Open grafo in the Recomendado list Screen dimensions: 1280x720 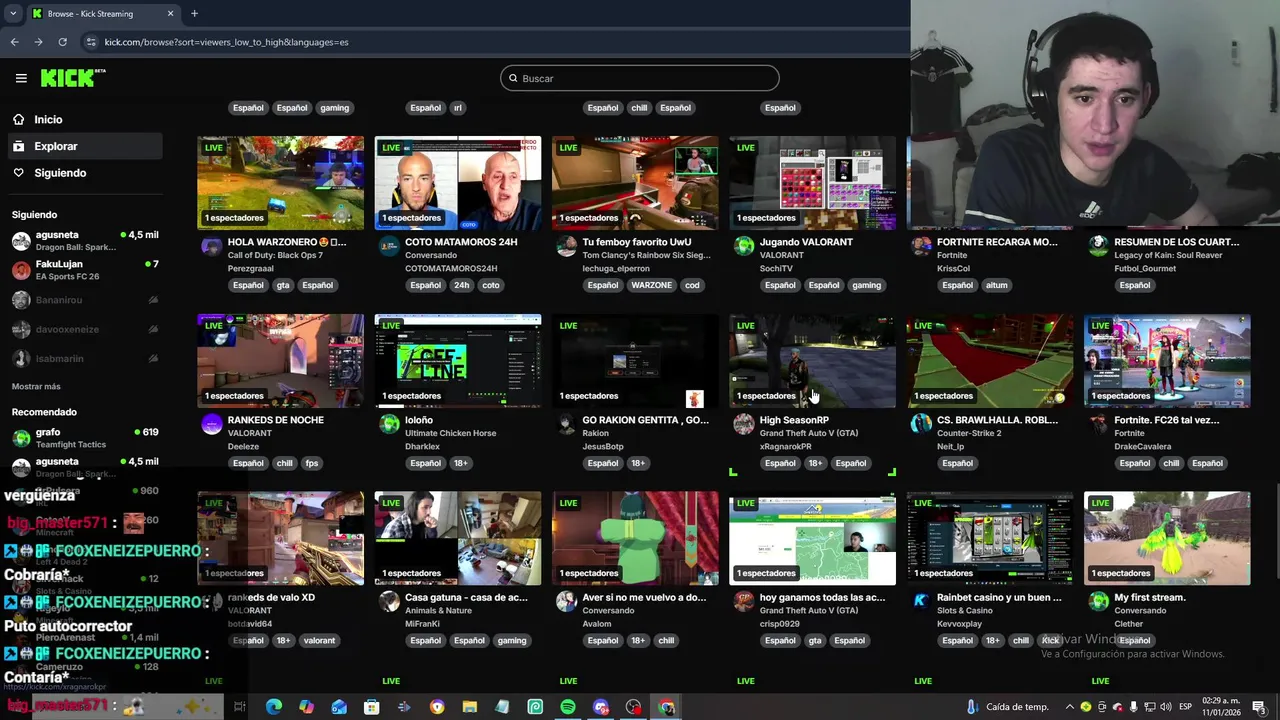tap(85, 438)
